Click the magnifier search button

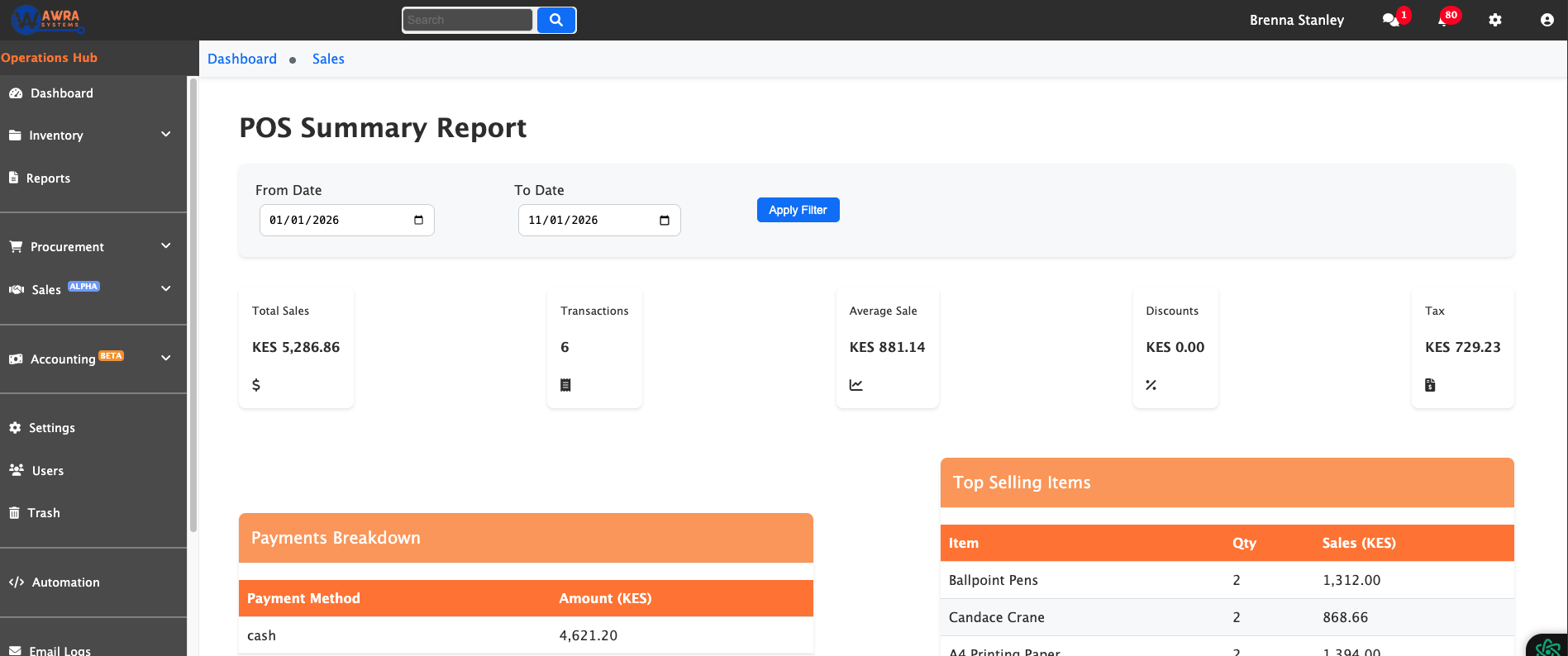click(x=556, y=20)
